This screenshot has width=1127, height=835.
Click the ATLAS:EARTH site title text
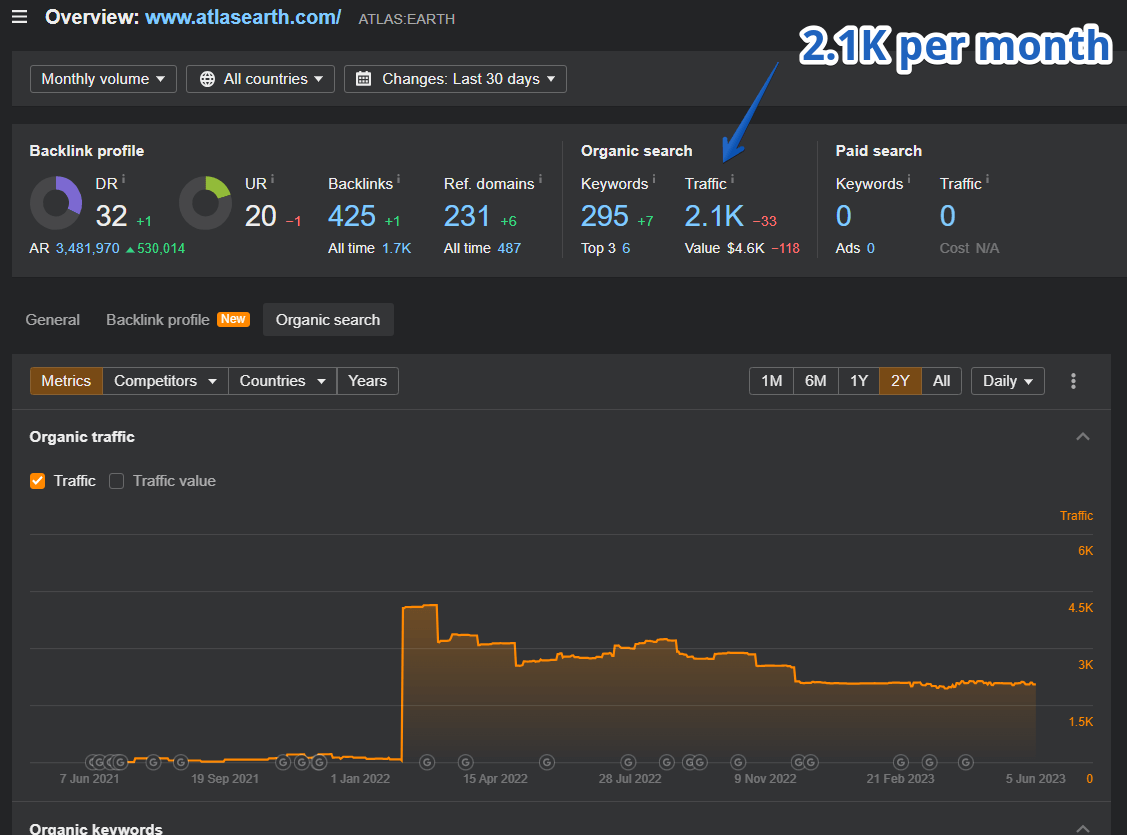406,19
